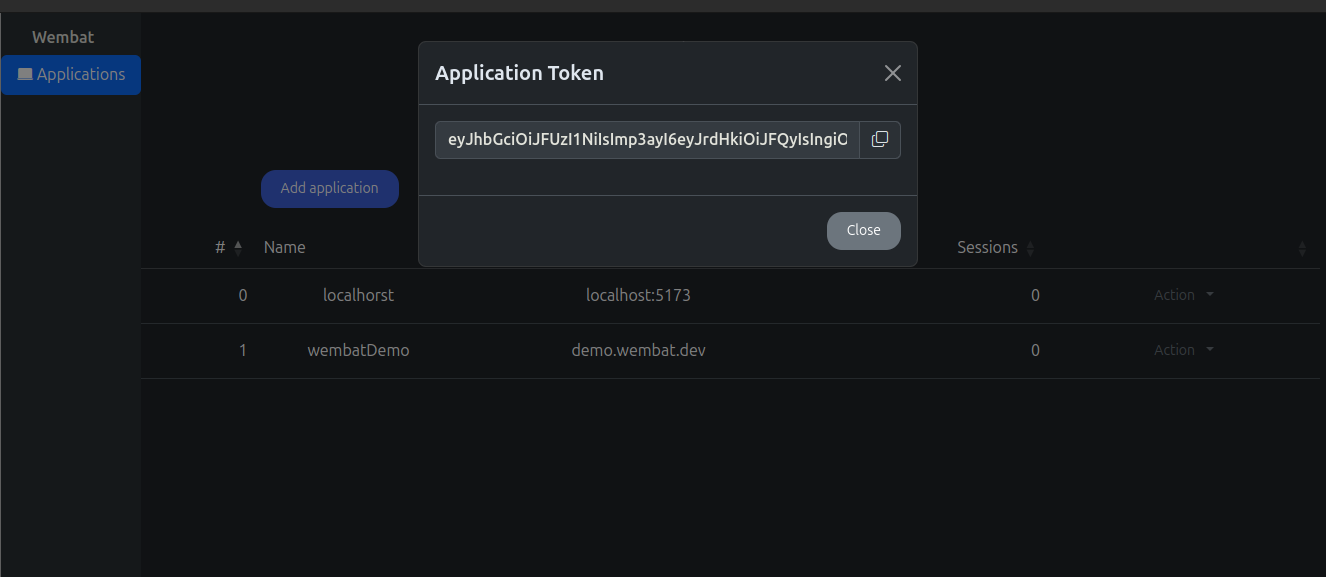
Task: Click the X icon in Application Token dialog
Action: point(893,73)
